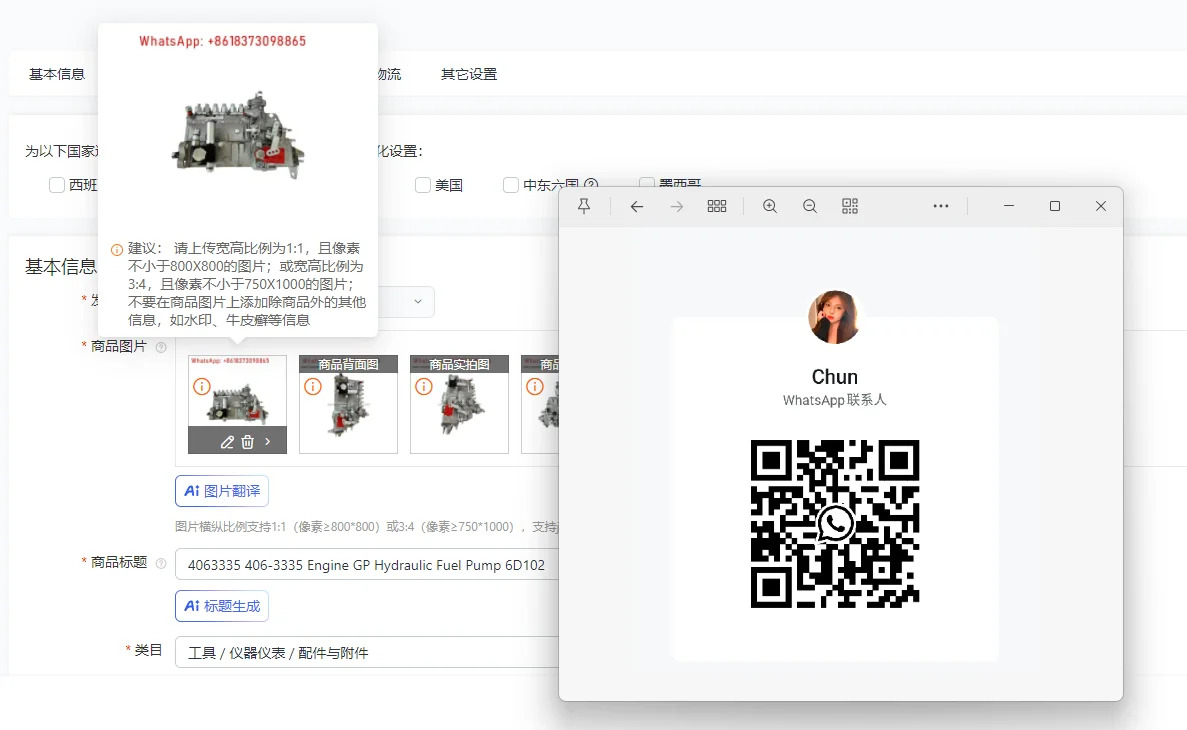Screen dimensions: 1187x730
Task: Click AI 图片翻译 button
Action: pyautogui.click(x=222, y=491)
